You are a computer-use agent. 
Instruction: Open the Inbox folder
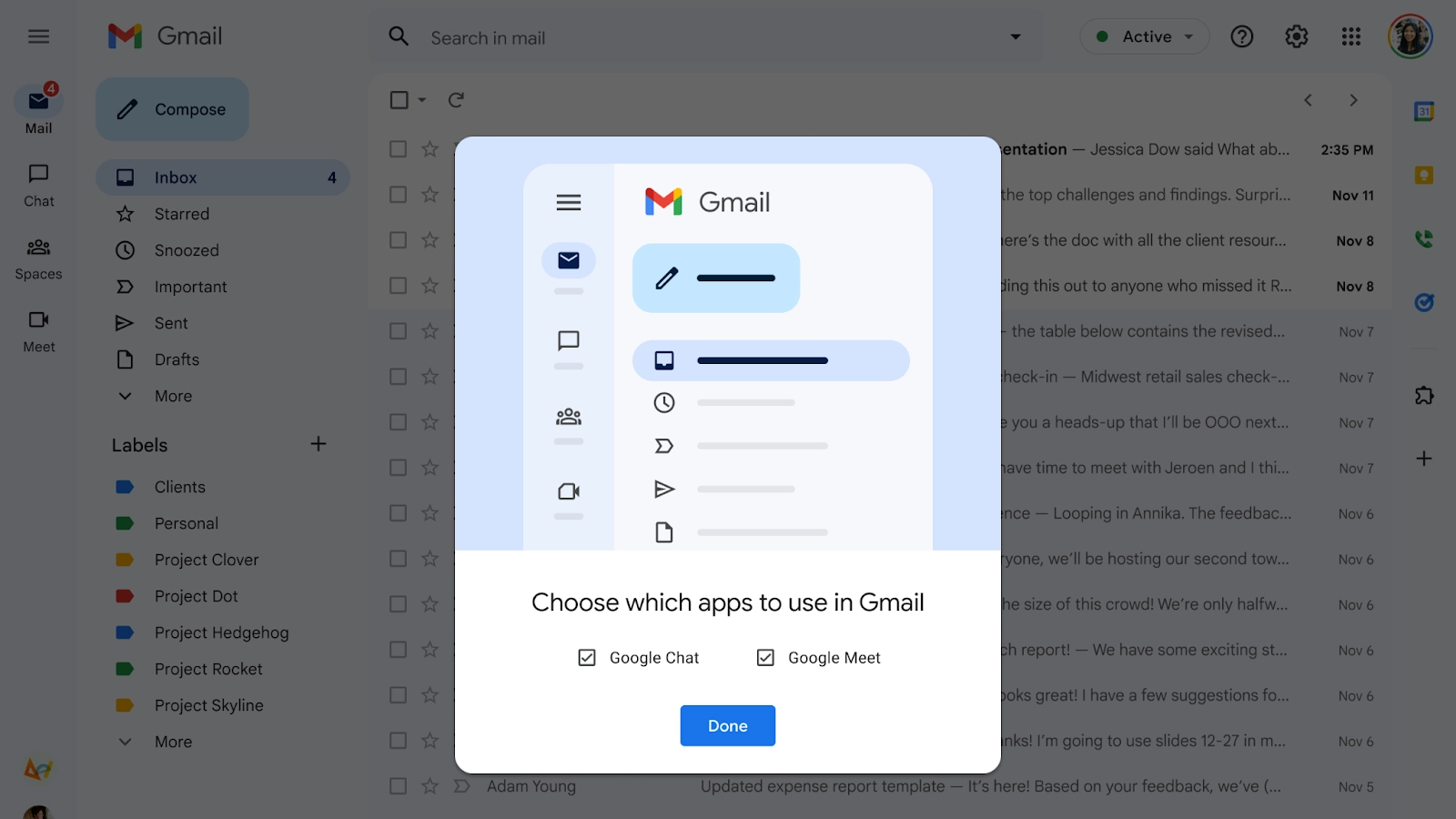(x=223, y=177)
